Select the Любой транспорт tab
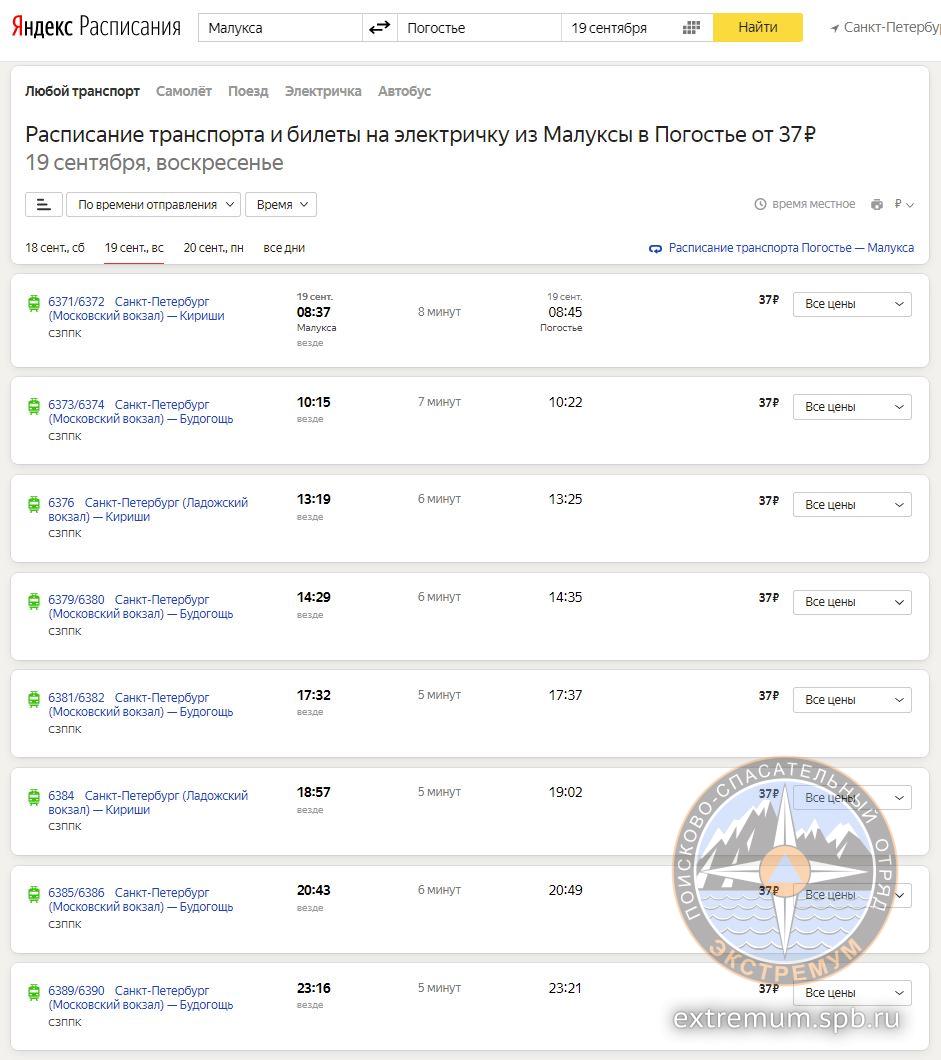 [82, 91]
